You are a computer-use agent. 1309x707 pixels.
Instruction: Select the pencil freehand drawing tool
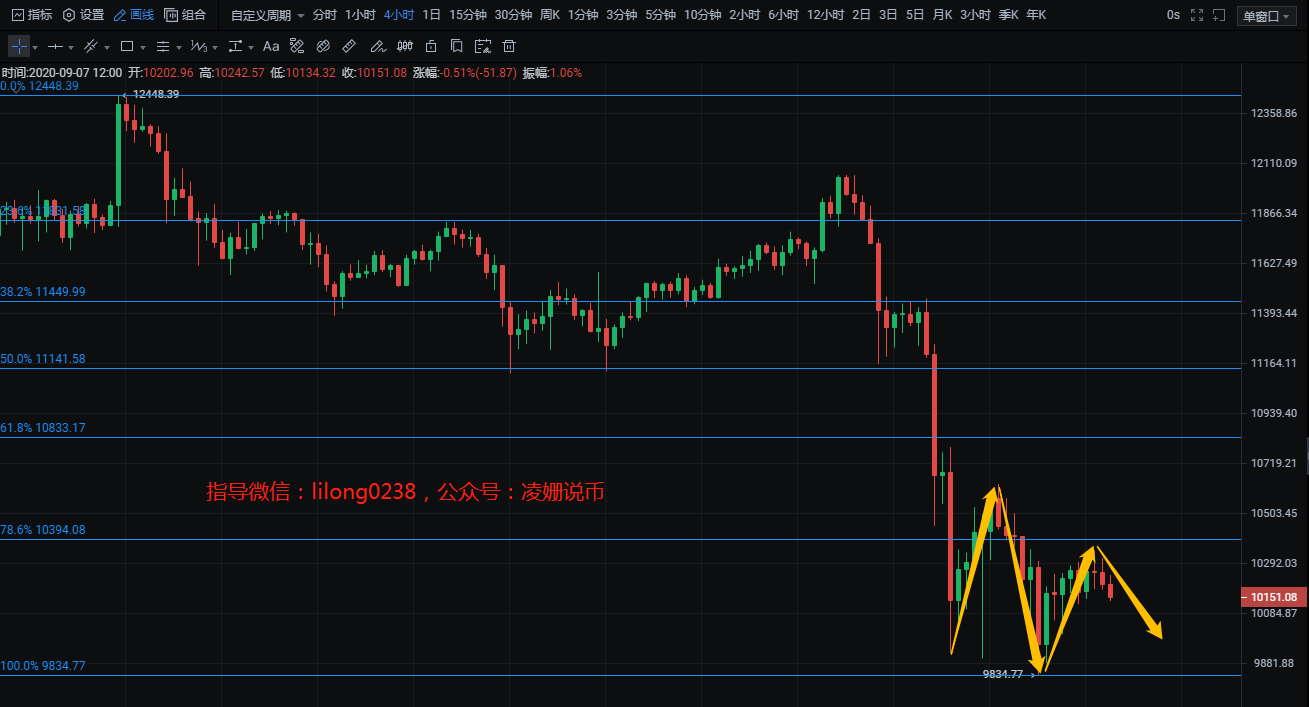pos(376,47)
